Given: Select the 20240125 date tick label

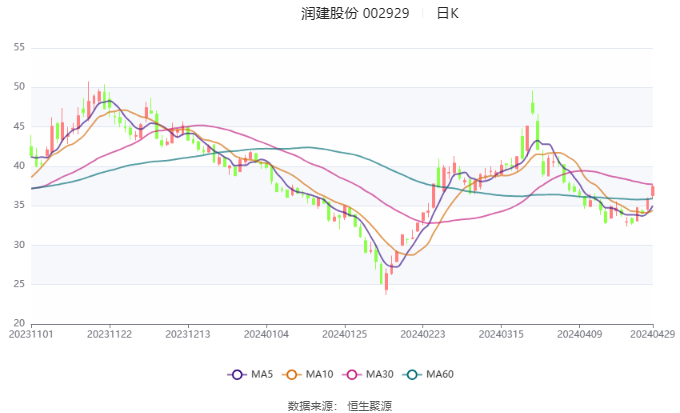Looking at the screenshot, I should tap(342, 334).
